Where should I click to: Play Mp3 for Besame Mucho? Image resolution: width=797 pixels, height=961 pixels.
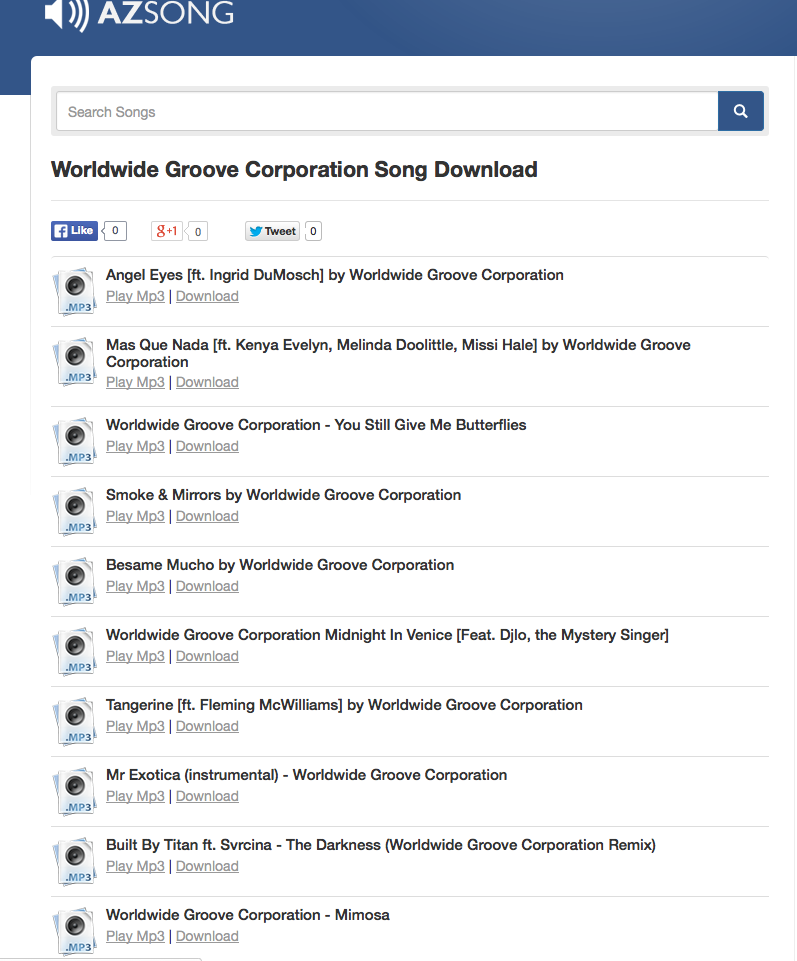[x=135, y=586]
